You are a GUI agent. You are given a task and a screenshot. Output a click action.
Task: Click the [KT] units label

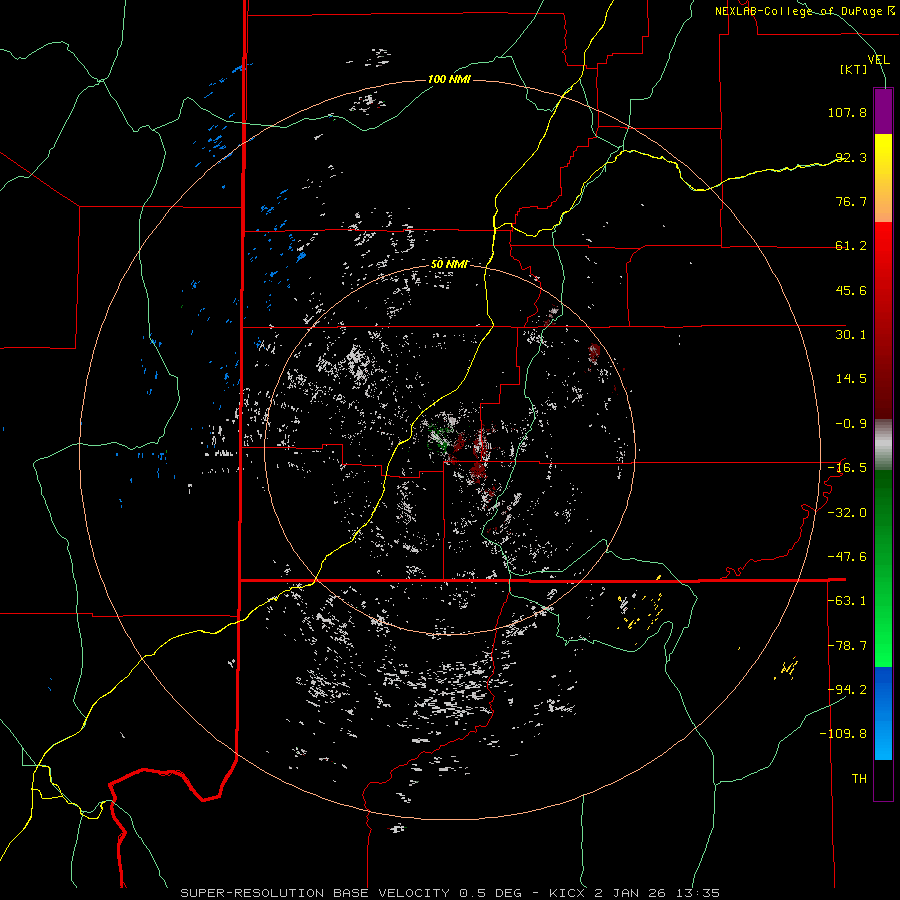point(854,70)
